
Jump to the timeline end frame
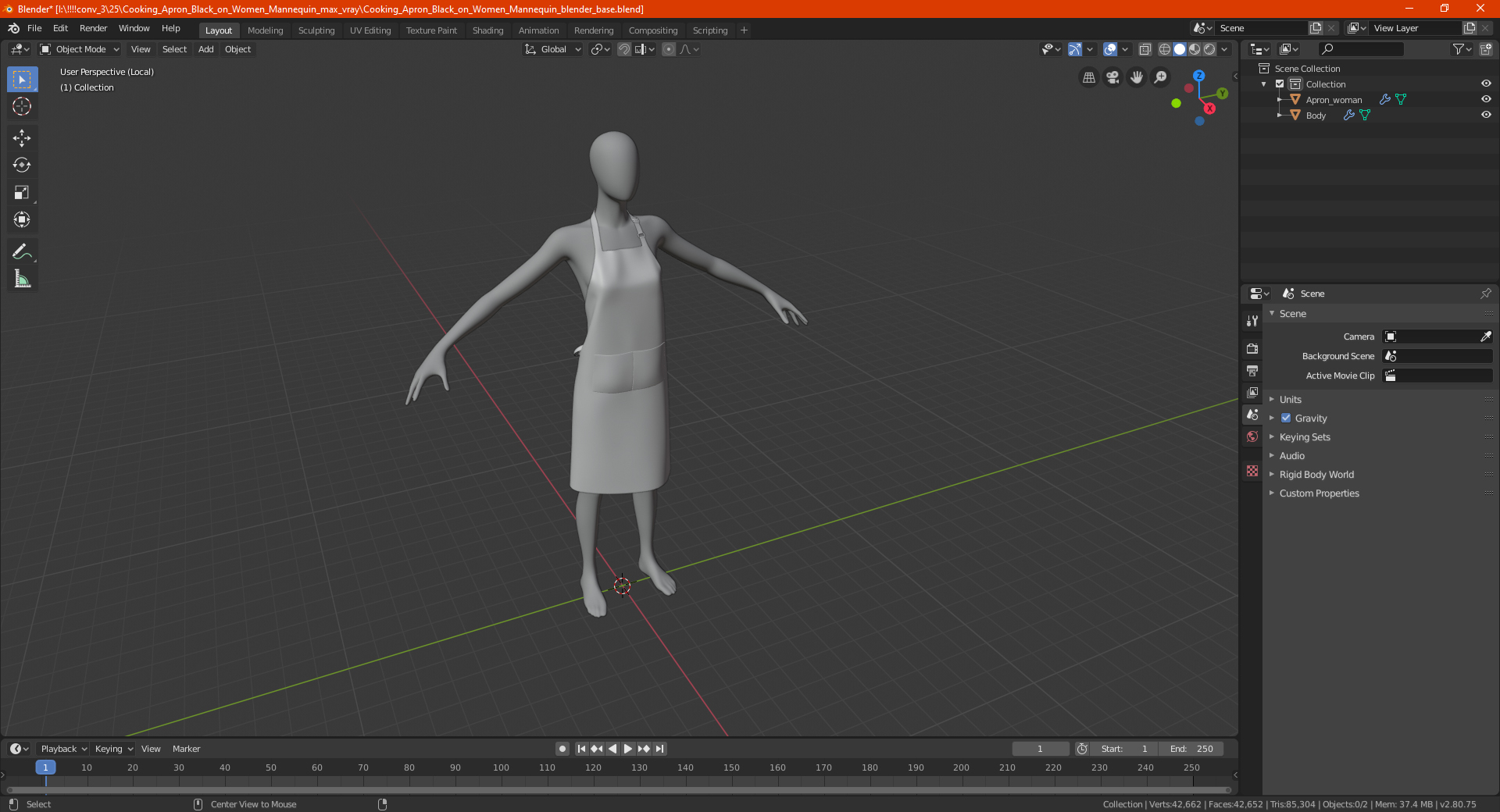pos(659,749)
